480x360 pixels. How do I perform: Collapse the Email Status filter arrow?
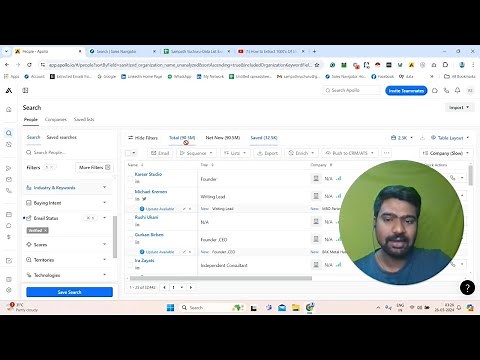105,218
